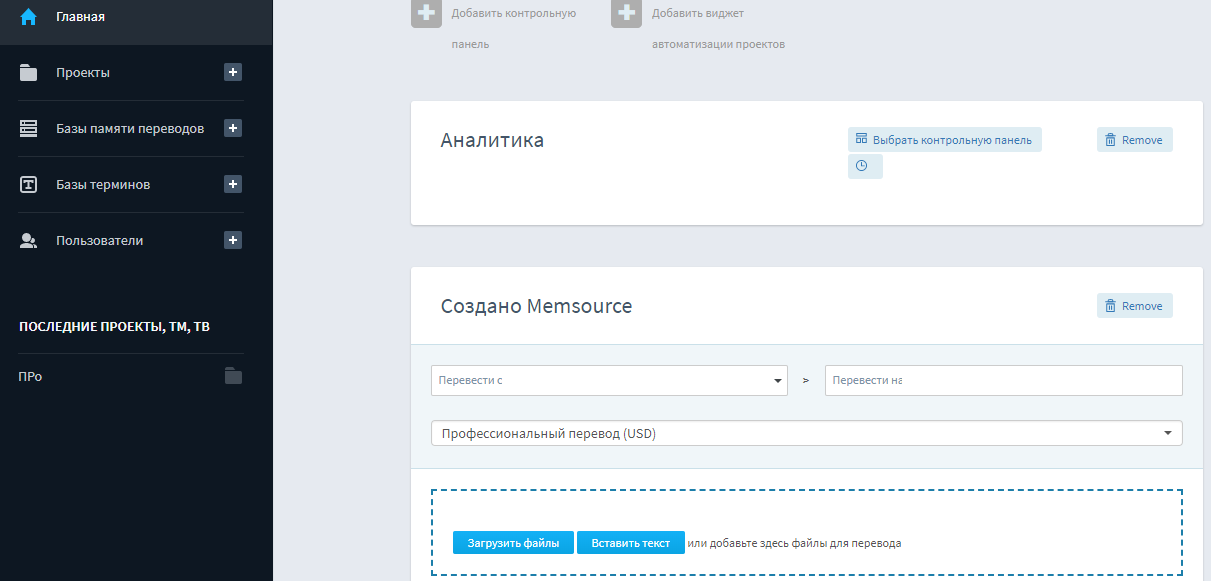Click the plus icon to add контрольную панель

(427, 14)
